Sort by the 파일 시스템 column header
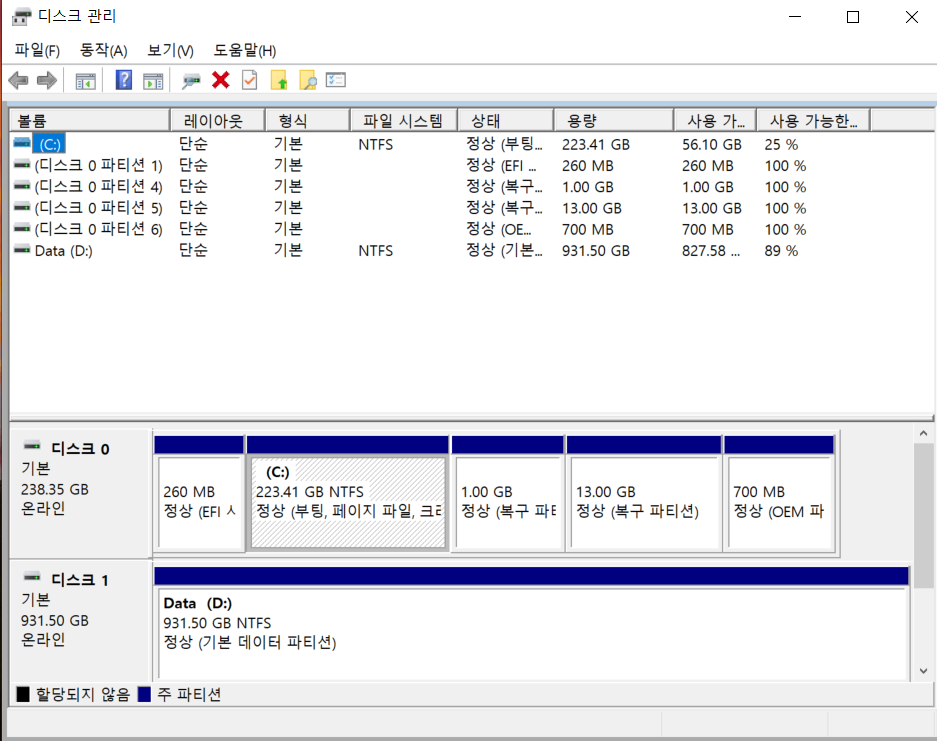 click(x=403, y=121)
